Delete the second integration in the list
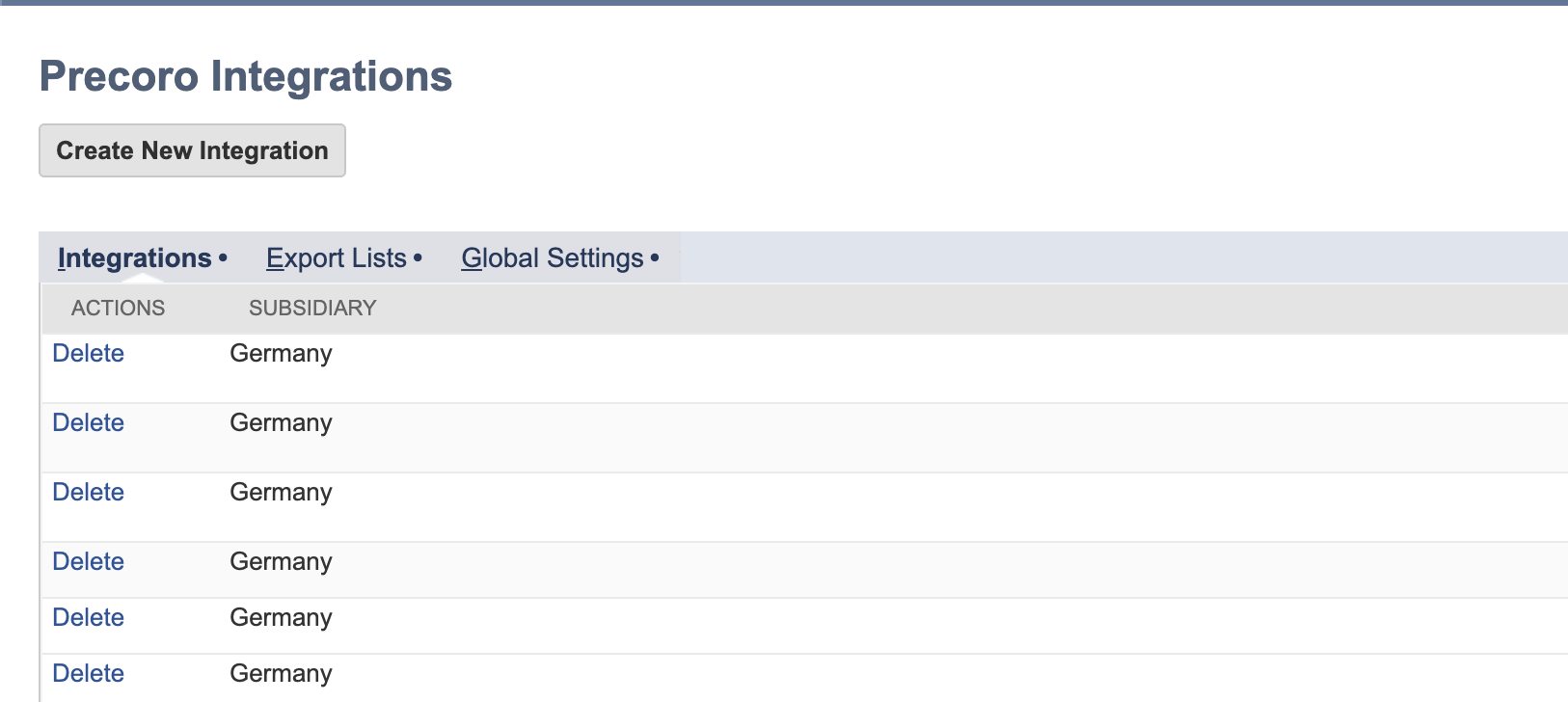Image resolution: width=1568 pixels, height=702 pixels. 88,423
